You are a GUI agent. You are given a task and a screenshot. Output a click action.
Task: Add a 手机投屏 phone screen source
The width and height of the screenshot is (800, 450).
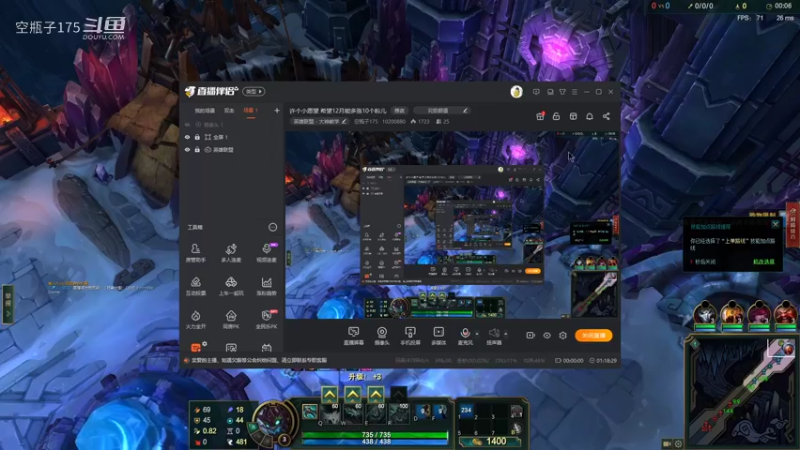[410, 336]
